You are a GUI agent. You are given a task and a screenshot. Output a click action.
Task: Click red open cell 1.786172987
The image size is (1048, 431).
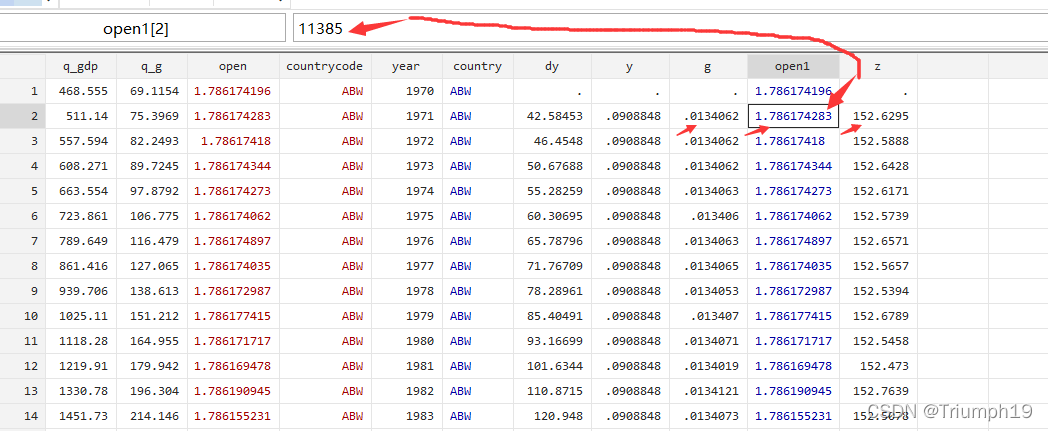click(233, 291)
